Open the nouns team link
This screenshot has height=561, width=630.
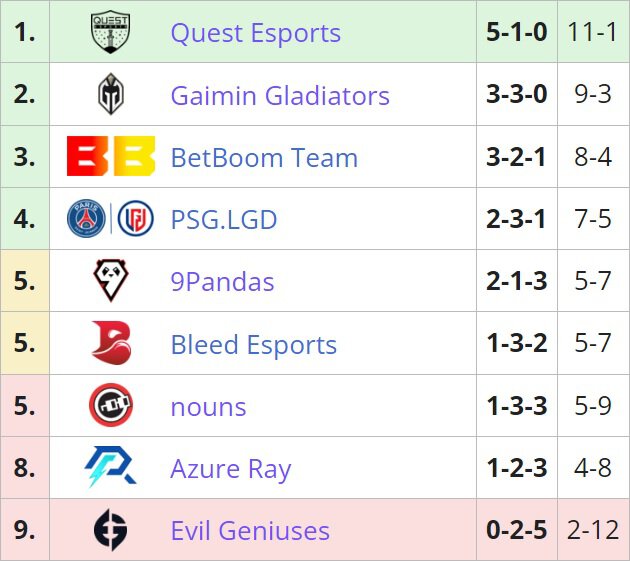click(x=208, y=407)
